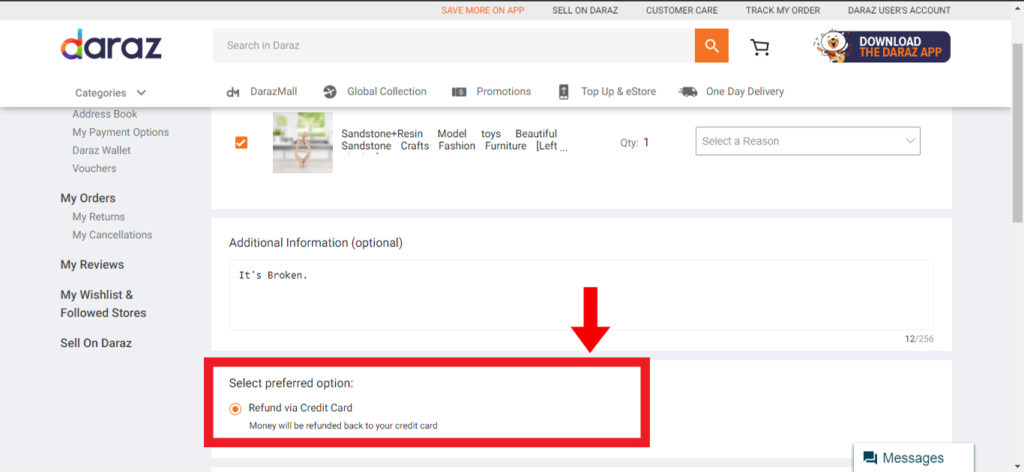Image resolution: width=1024 pixels, height=472 pixels.
Task: Click the Additional Information text area
Action: point(581,295)
